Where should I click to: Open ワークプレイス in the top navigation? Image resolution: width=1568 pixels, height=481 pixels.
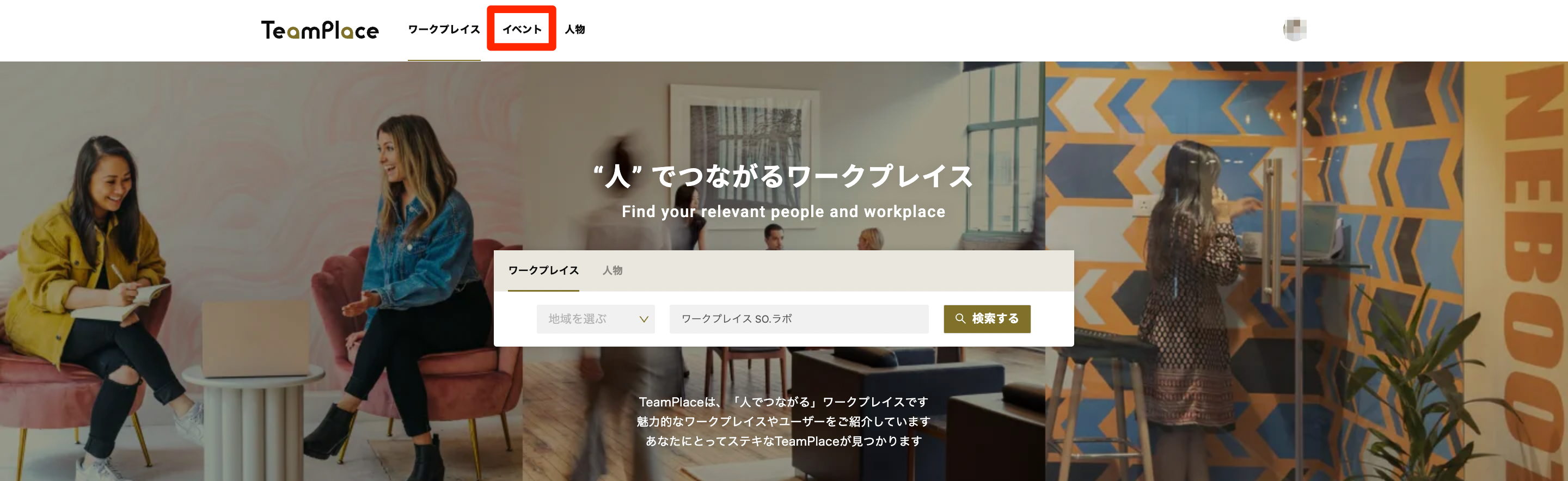[x=444, y=29]
